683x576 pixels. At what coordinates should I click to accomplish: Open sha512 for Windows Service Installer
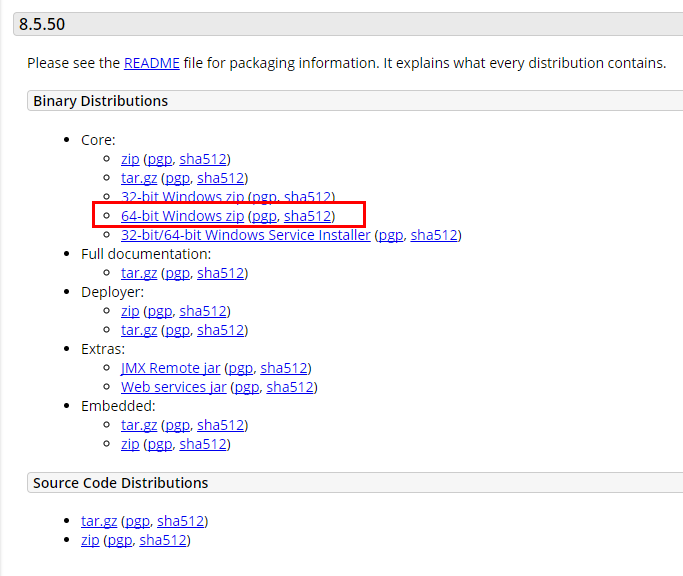(434, 235)
